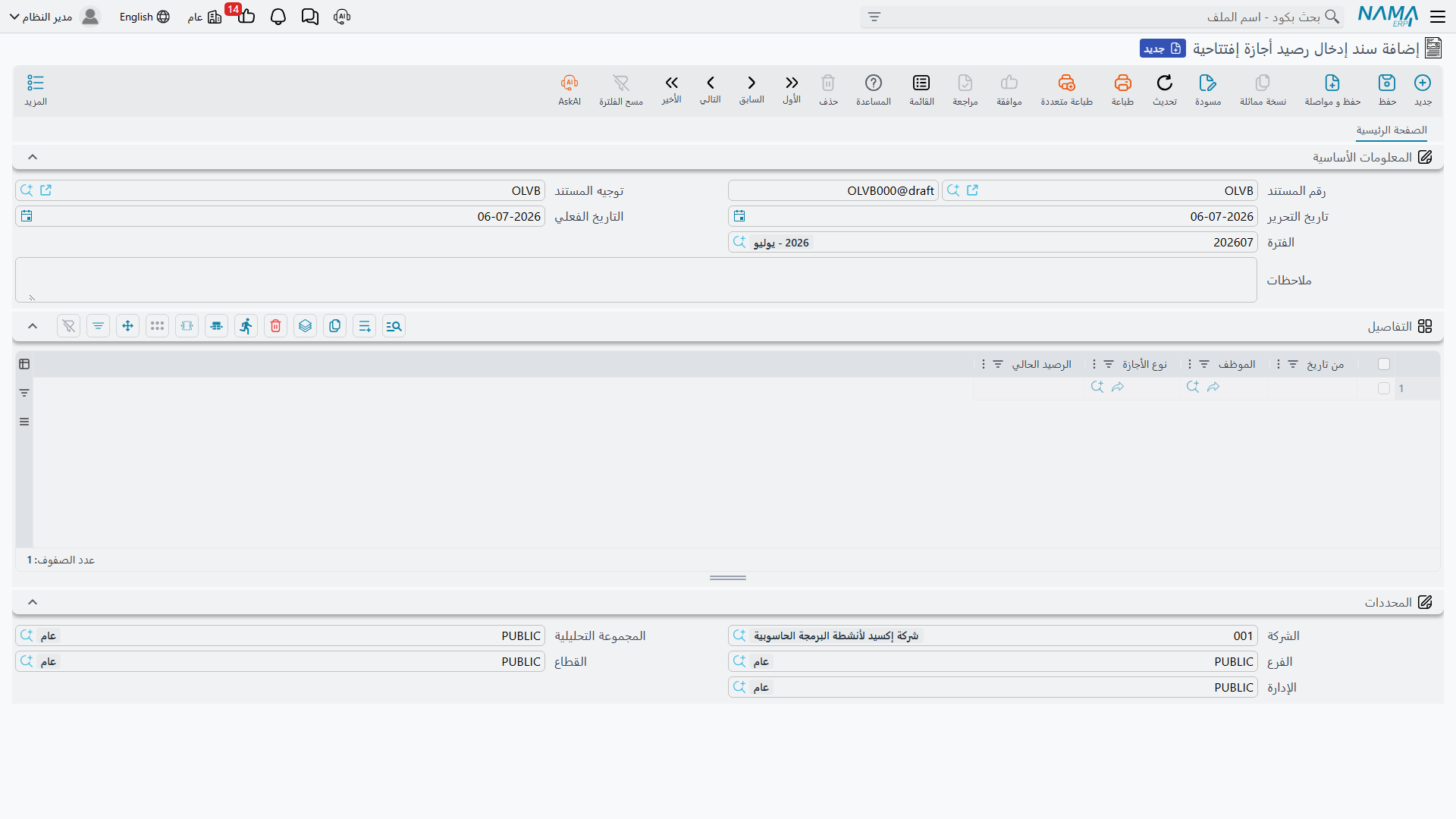Open the AskAI assistant icon
The image size is (1456, 819).
[x=570, y=83]
